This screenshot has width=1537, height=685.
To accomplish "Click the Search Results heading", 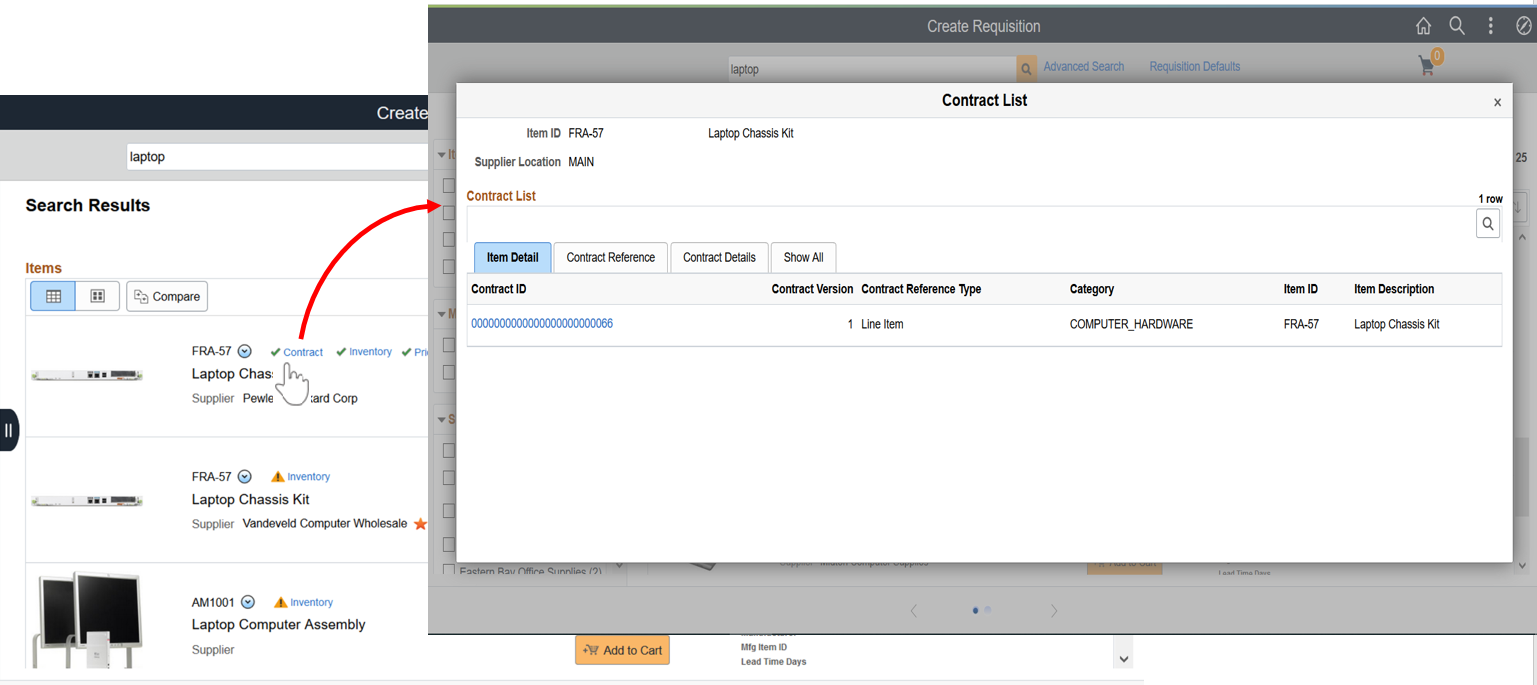I will tap(88, 205).
